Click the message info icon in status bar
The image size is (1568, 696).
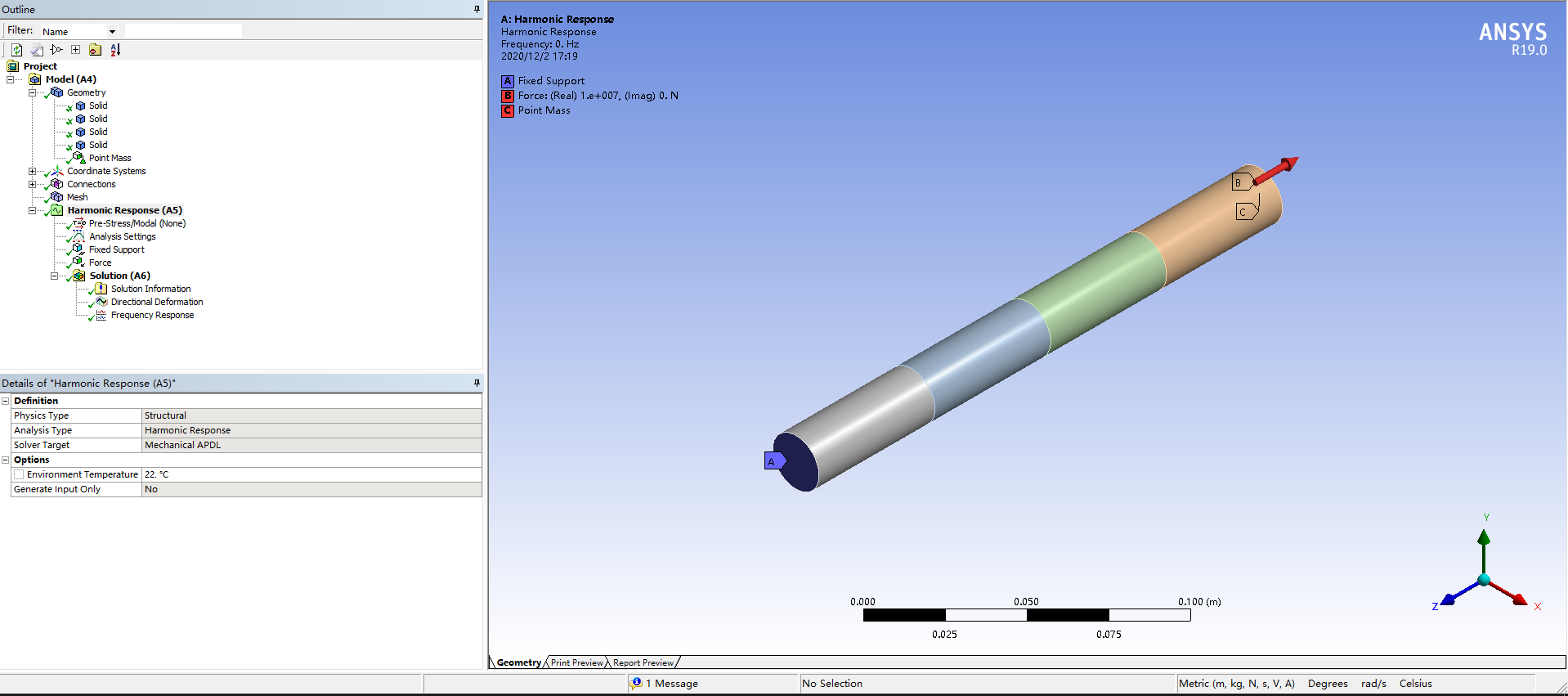point(636,683)
